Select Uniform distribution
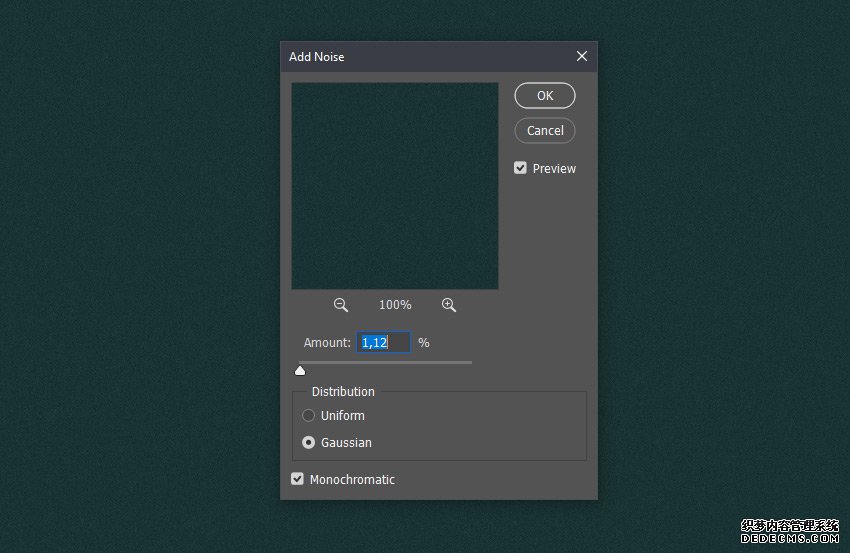This screenshot has height=553, width=850. [x=308, y=415]
